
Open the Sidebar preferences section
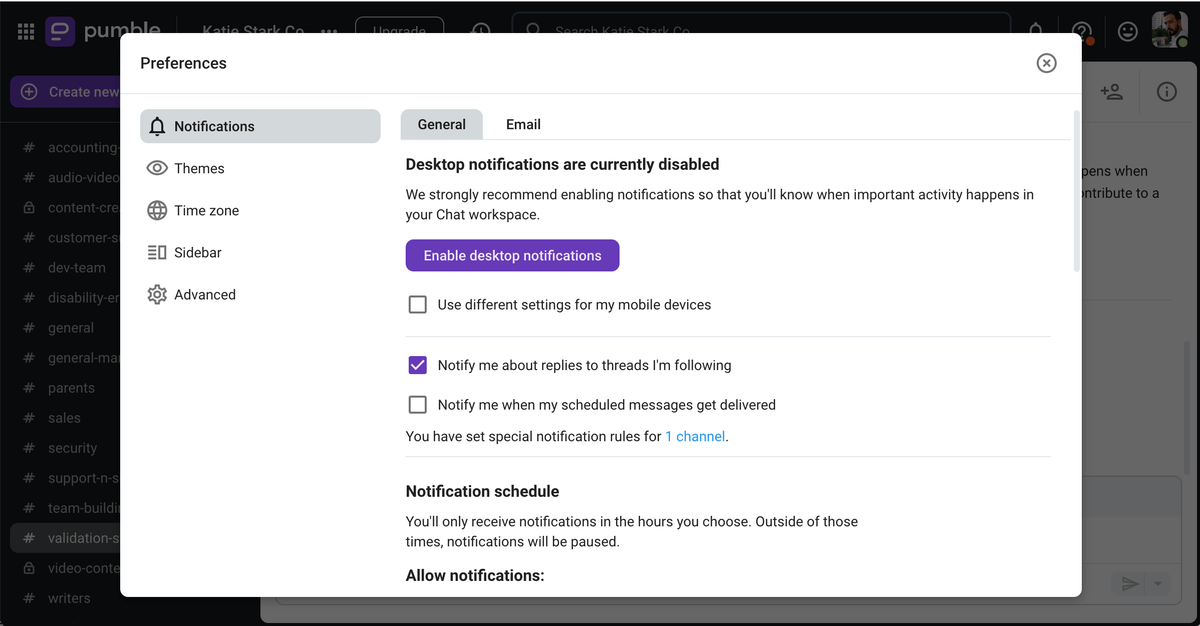click(x=197, y=252)
